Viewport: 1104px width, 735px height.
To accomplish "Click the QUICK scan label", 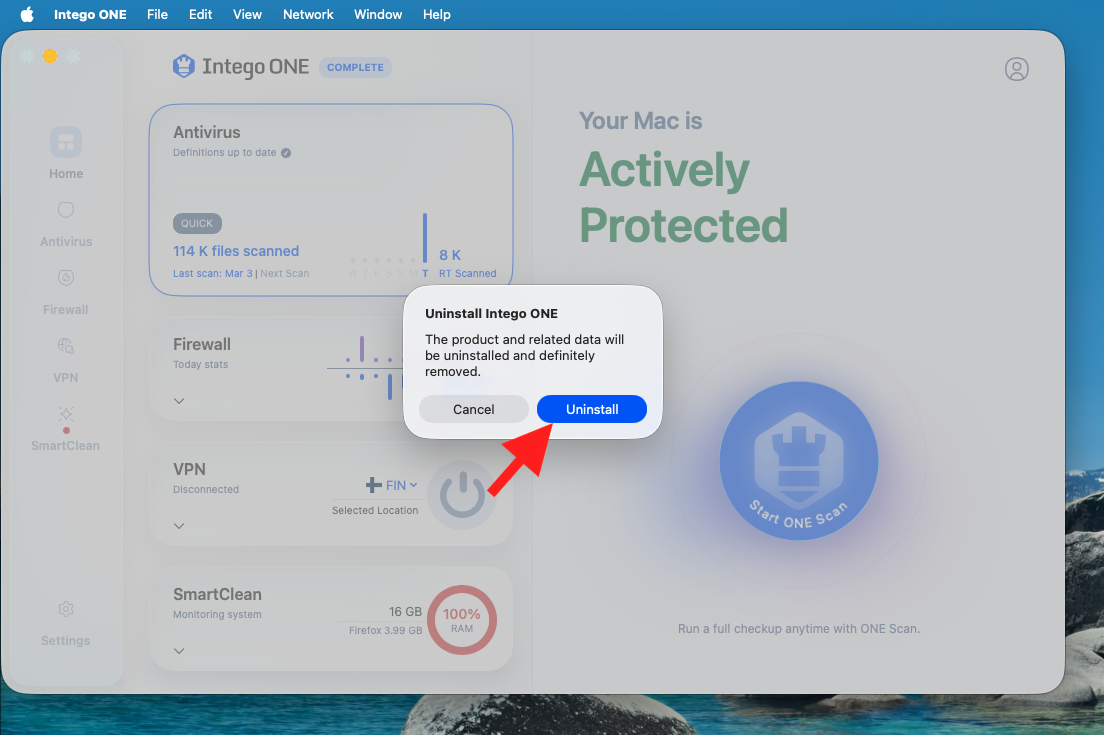I will click(x=197, y=223).
